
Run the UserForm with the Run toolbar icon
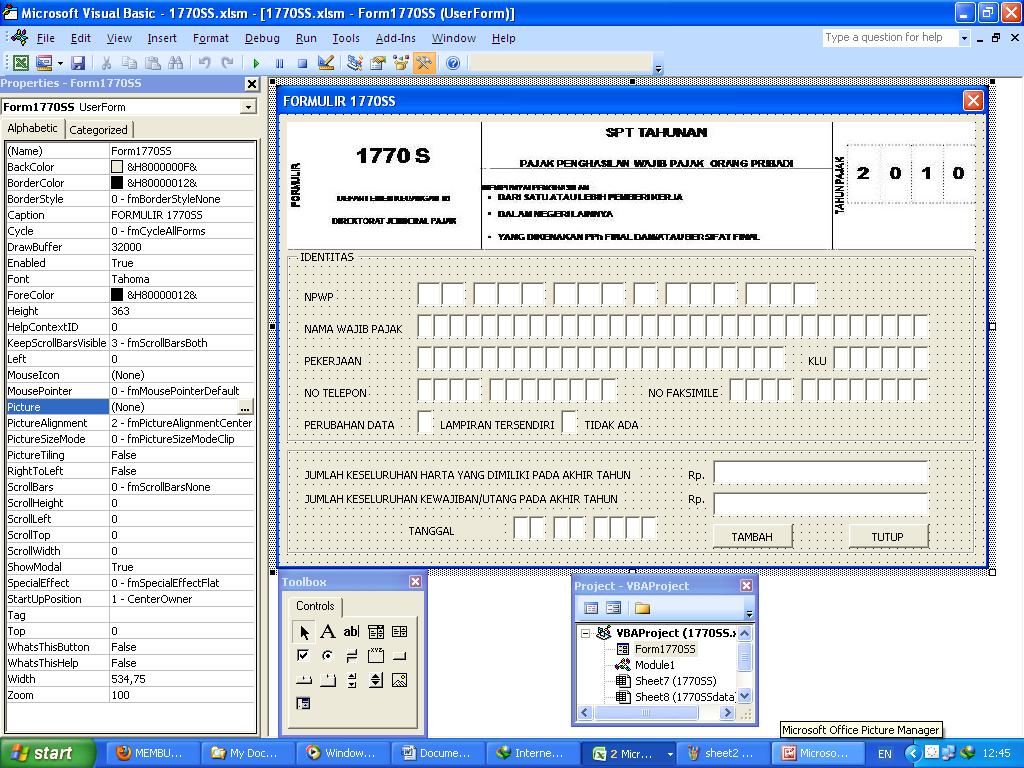pos(257,62)
